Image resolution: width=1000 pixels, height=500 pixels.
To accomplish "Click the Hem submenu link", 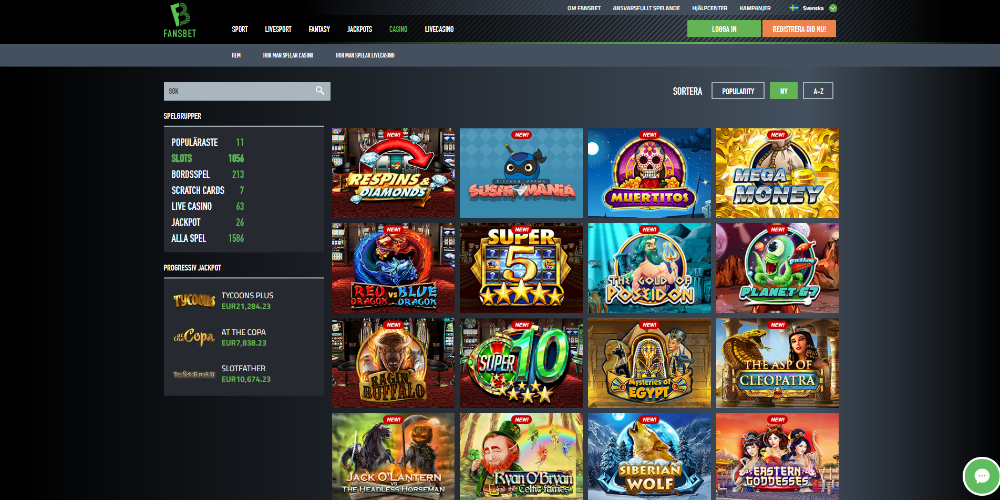I will click(x=236, y=55).
